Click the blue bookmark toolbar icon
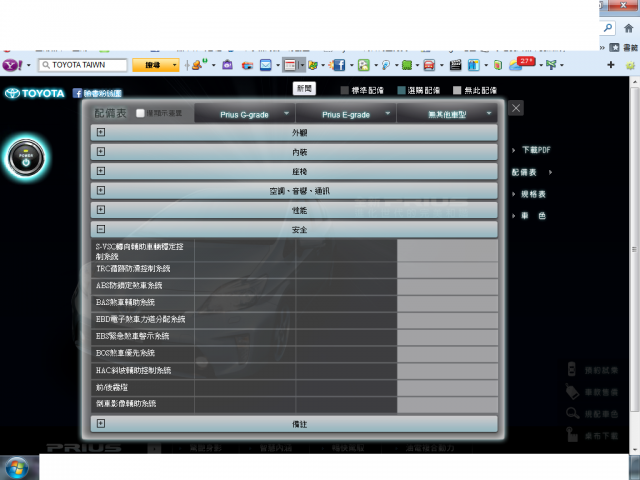This screenshot has width=640, height=480. 473,65
